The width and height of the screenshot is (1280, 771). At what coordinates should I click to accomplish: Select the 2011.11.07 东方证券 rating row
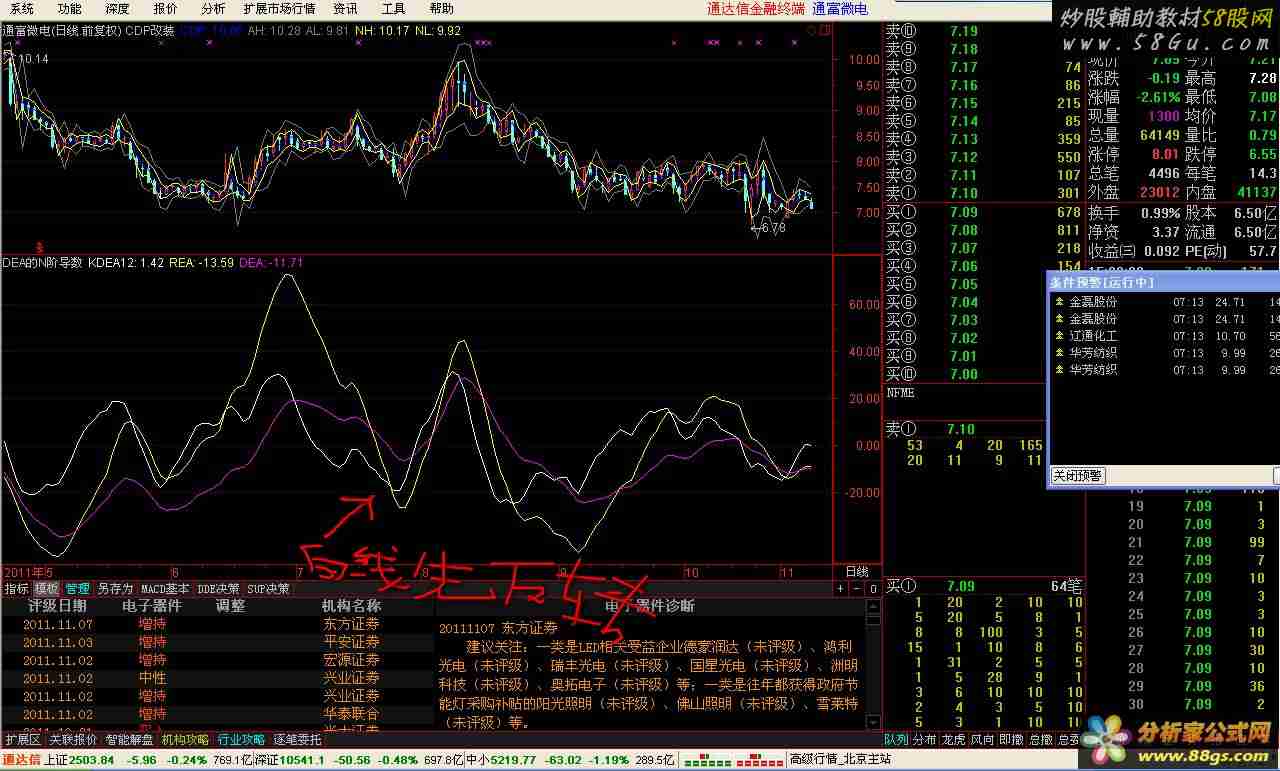(218, 624)
